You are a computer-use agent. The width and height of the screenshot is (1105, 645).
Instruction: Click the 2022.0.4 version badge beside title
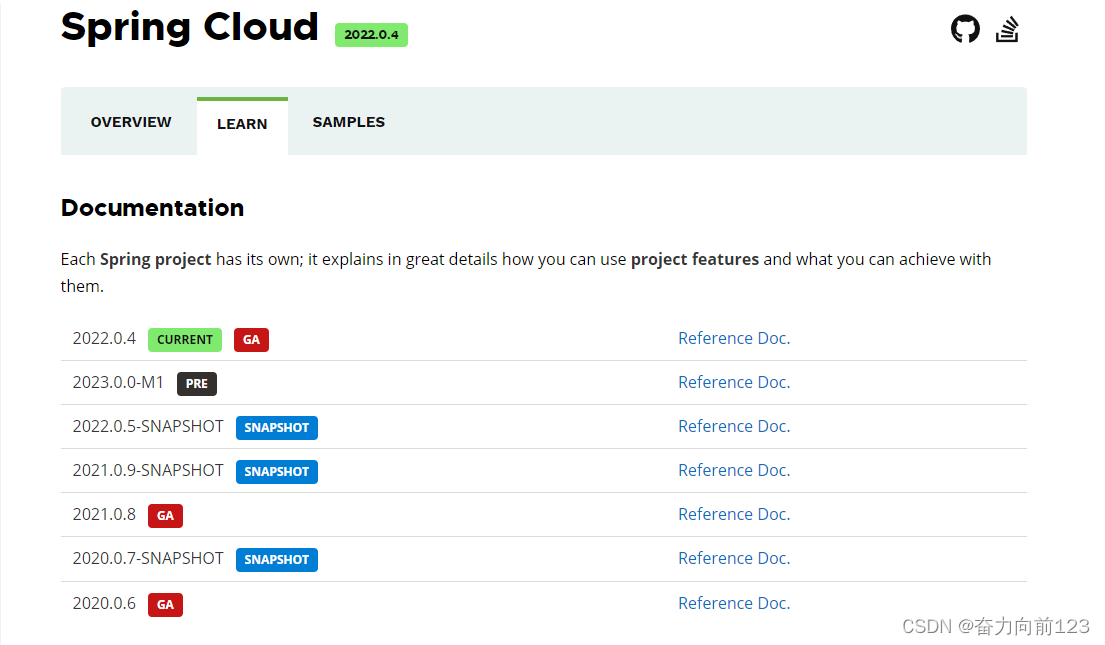371,35
